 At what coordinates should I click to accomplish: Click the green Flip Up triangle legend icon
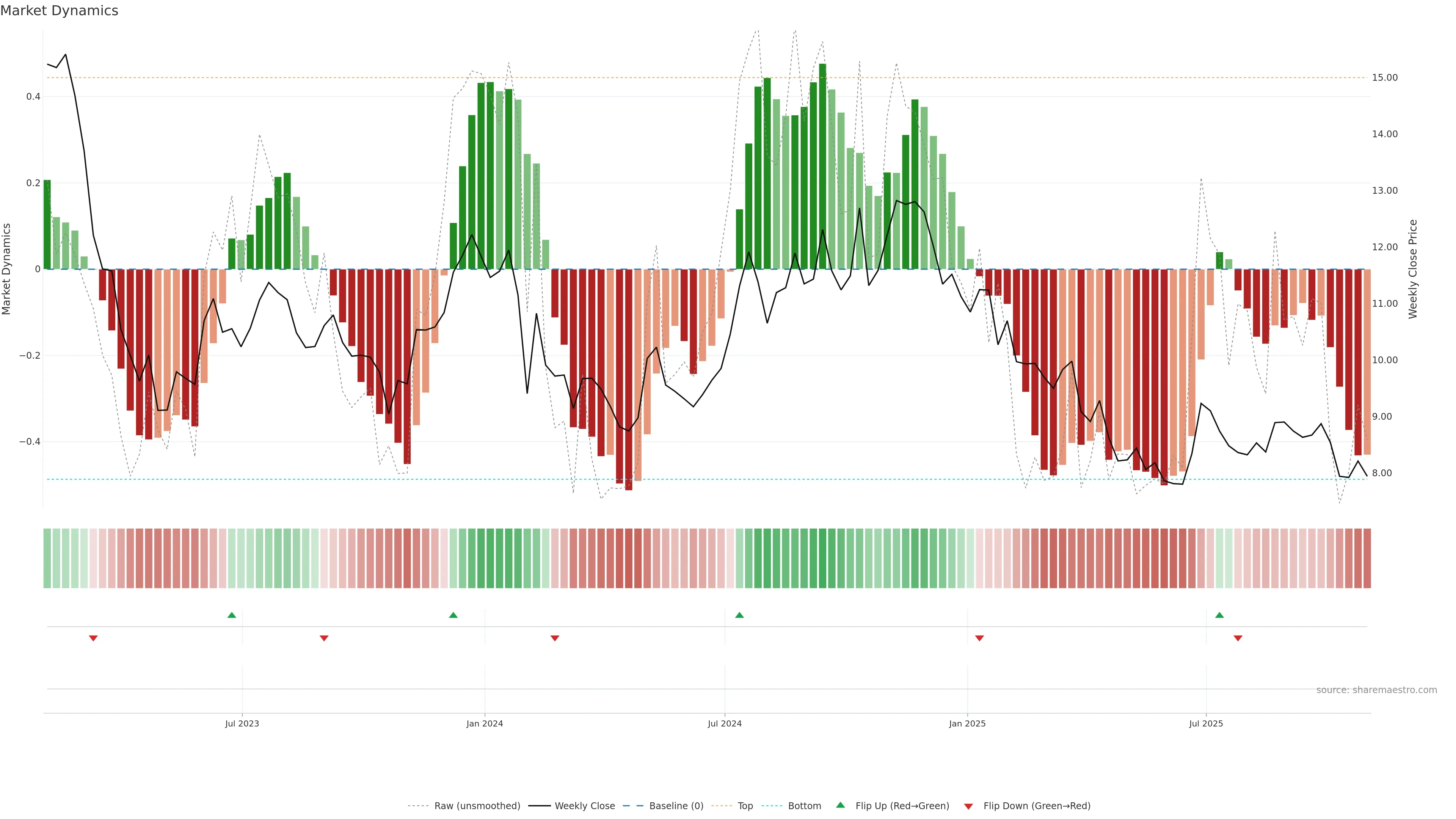[x=841, y=805]
